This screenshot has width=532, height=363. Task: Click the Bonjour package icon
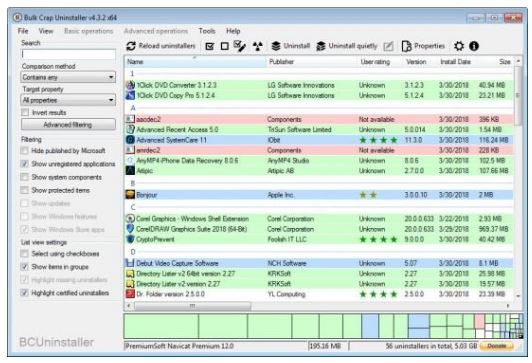130,195
